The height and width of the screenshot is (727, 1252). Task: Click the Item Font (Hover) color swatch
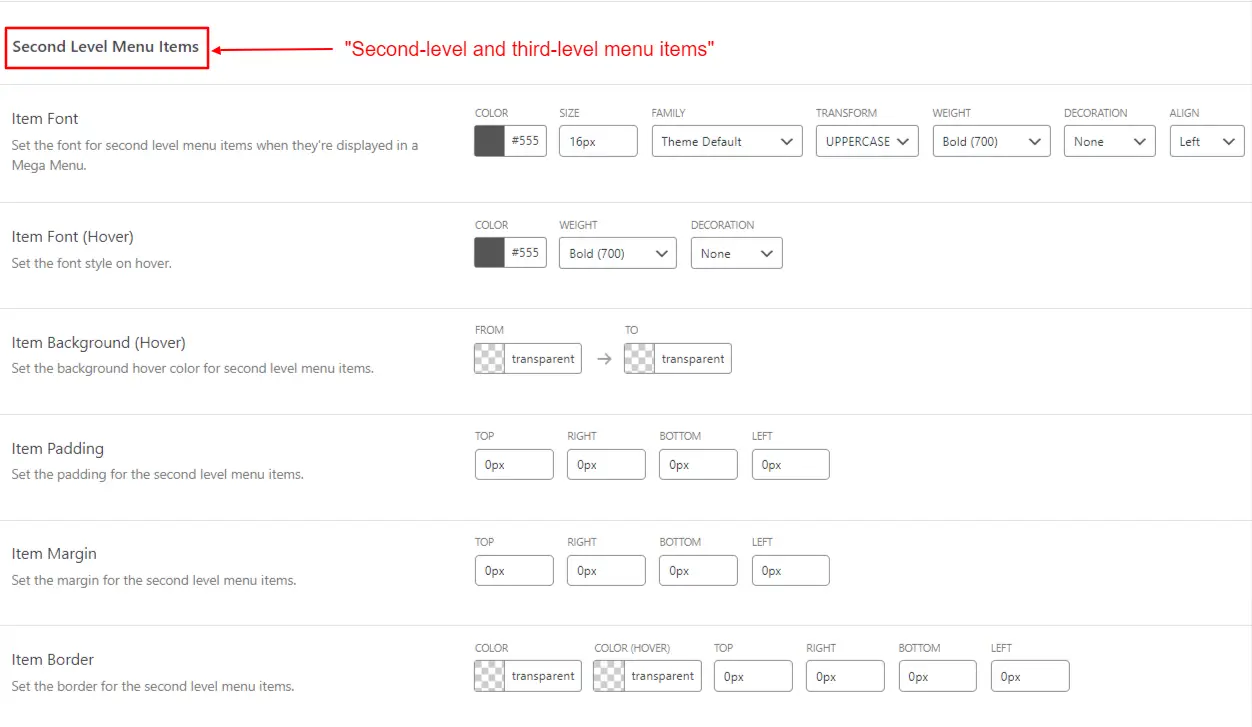pos(487,252)
